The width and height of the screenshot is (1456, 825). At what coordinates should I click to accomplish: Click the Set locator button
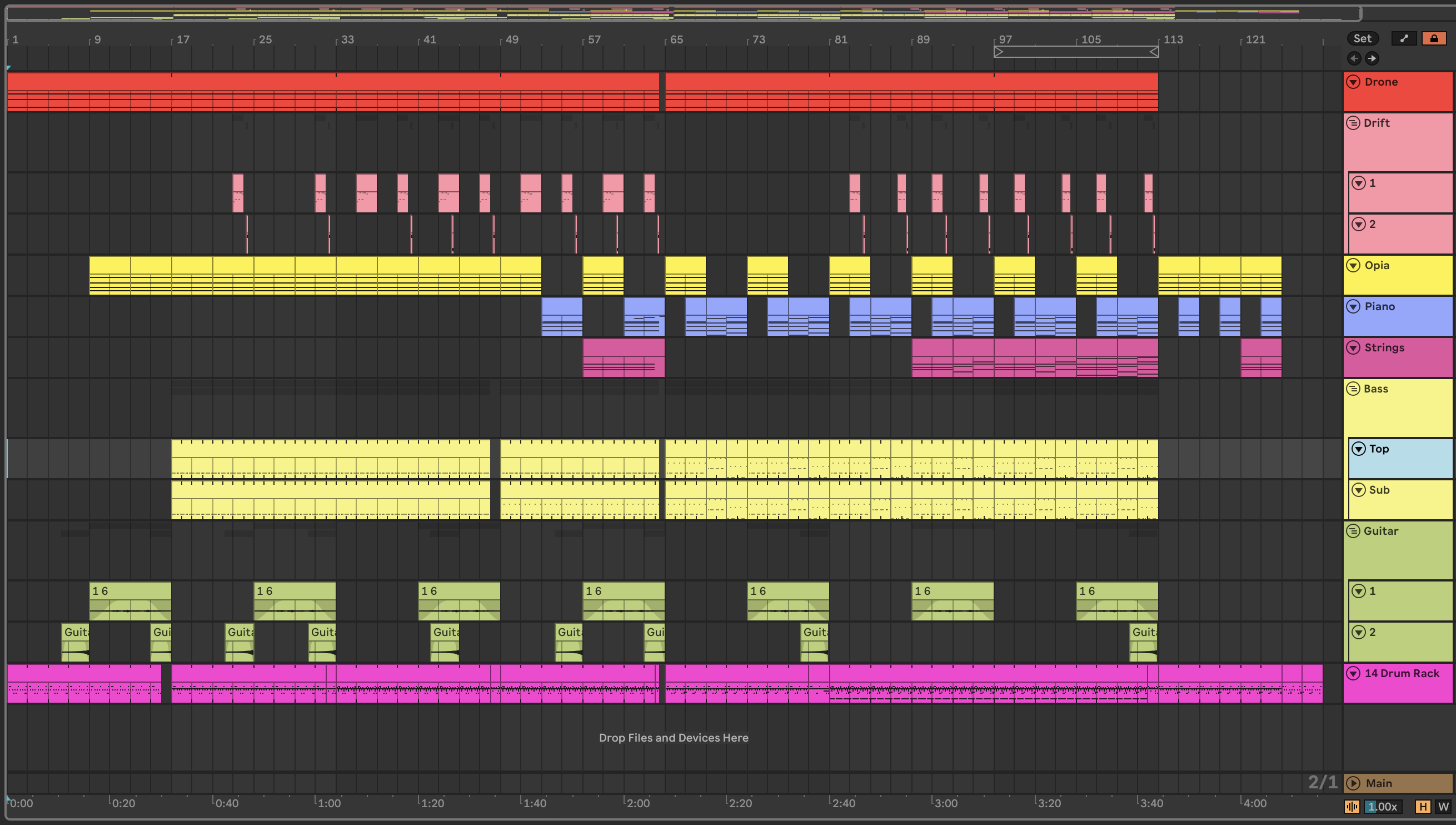1362,38
